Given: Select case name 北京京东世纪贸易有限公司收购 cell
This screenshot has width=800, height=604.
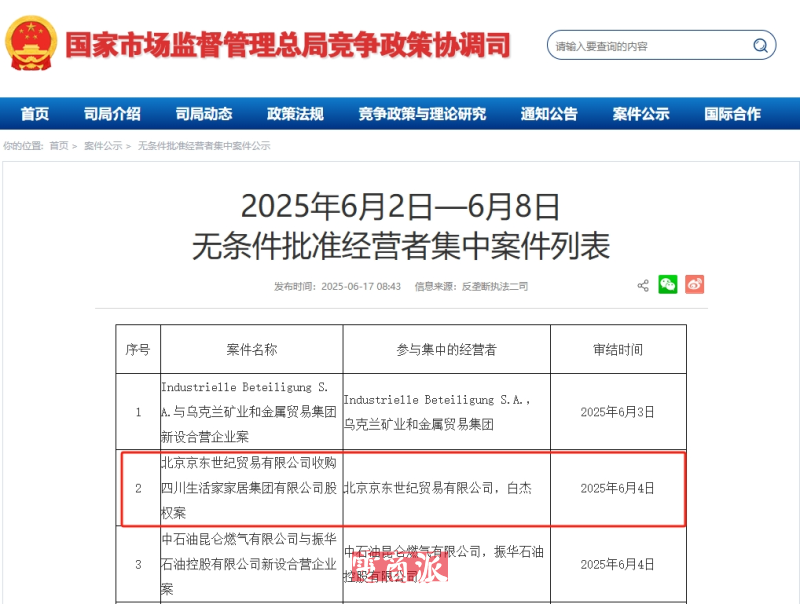Looking at the screenshot, I should [x=252, y=488].
